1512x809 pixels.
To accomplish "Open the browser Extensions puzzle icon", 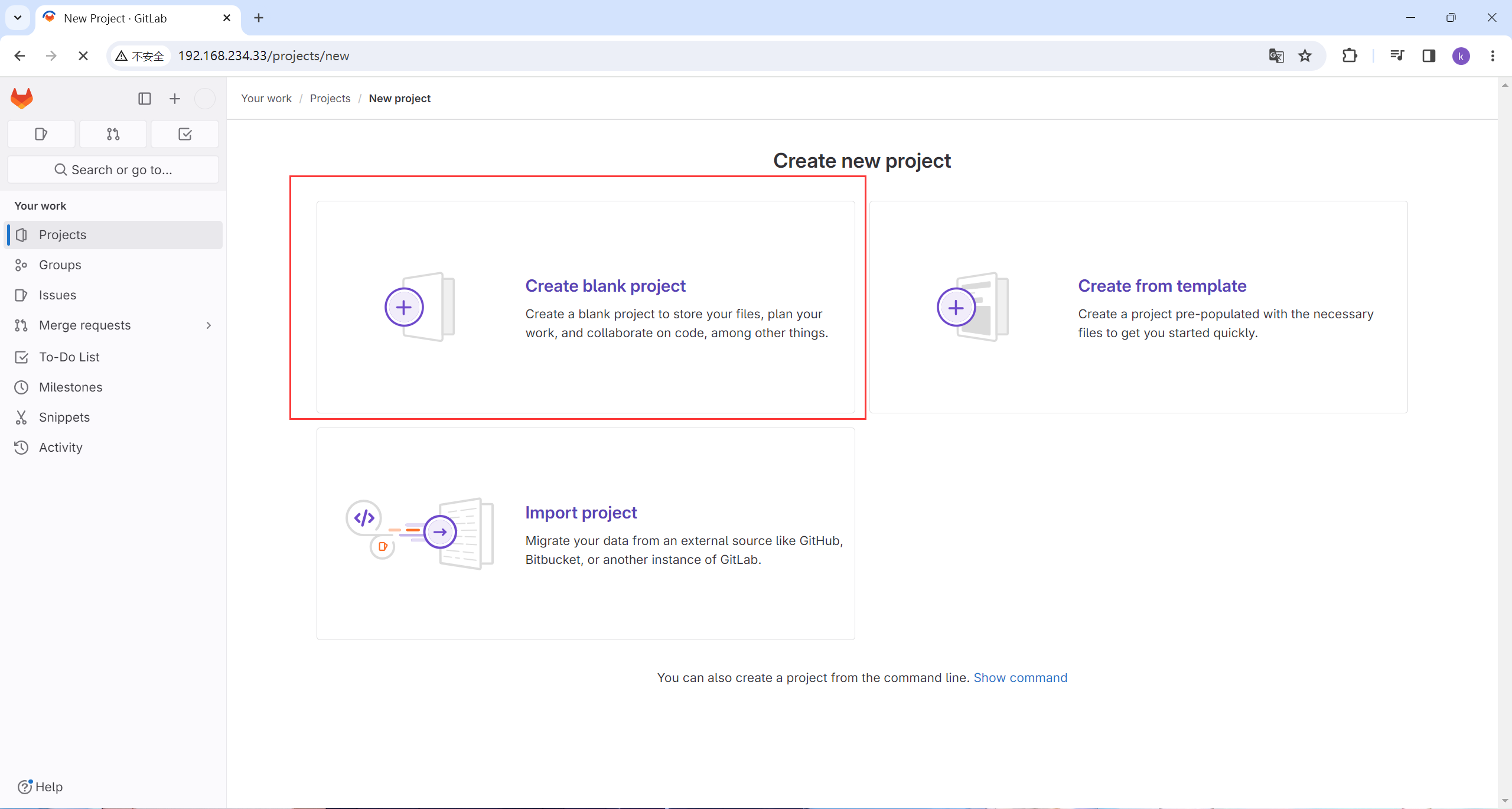I will 1350,56.
